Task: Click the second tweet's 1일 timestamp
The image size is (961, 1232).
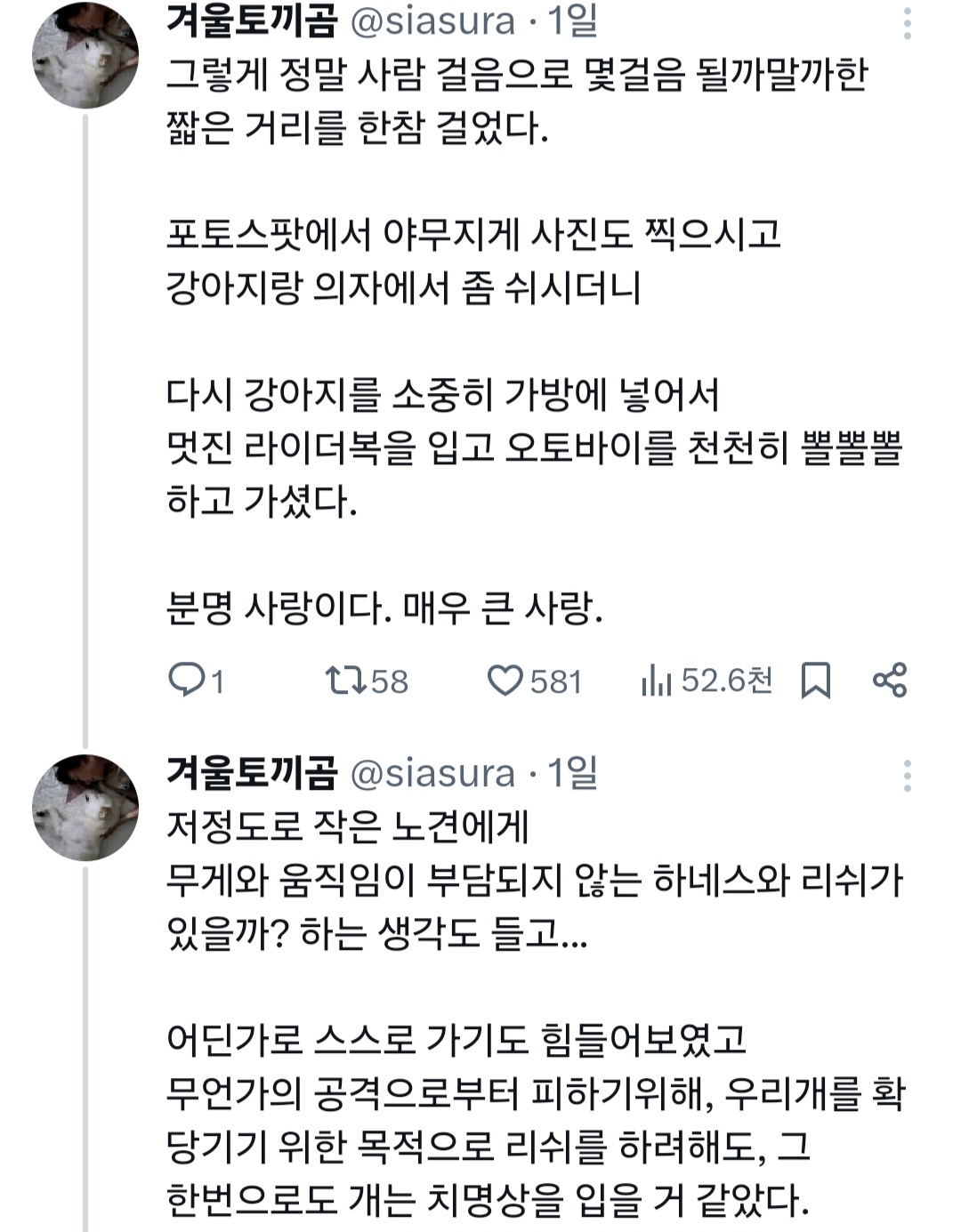Action: coord(572,773)
